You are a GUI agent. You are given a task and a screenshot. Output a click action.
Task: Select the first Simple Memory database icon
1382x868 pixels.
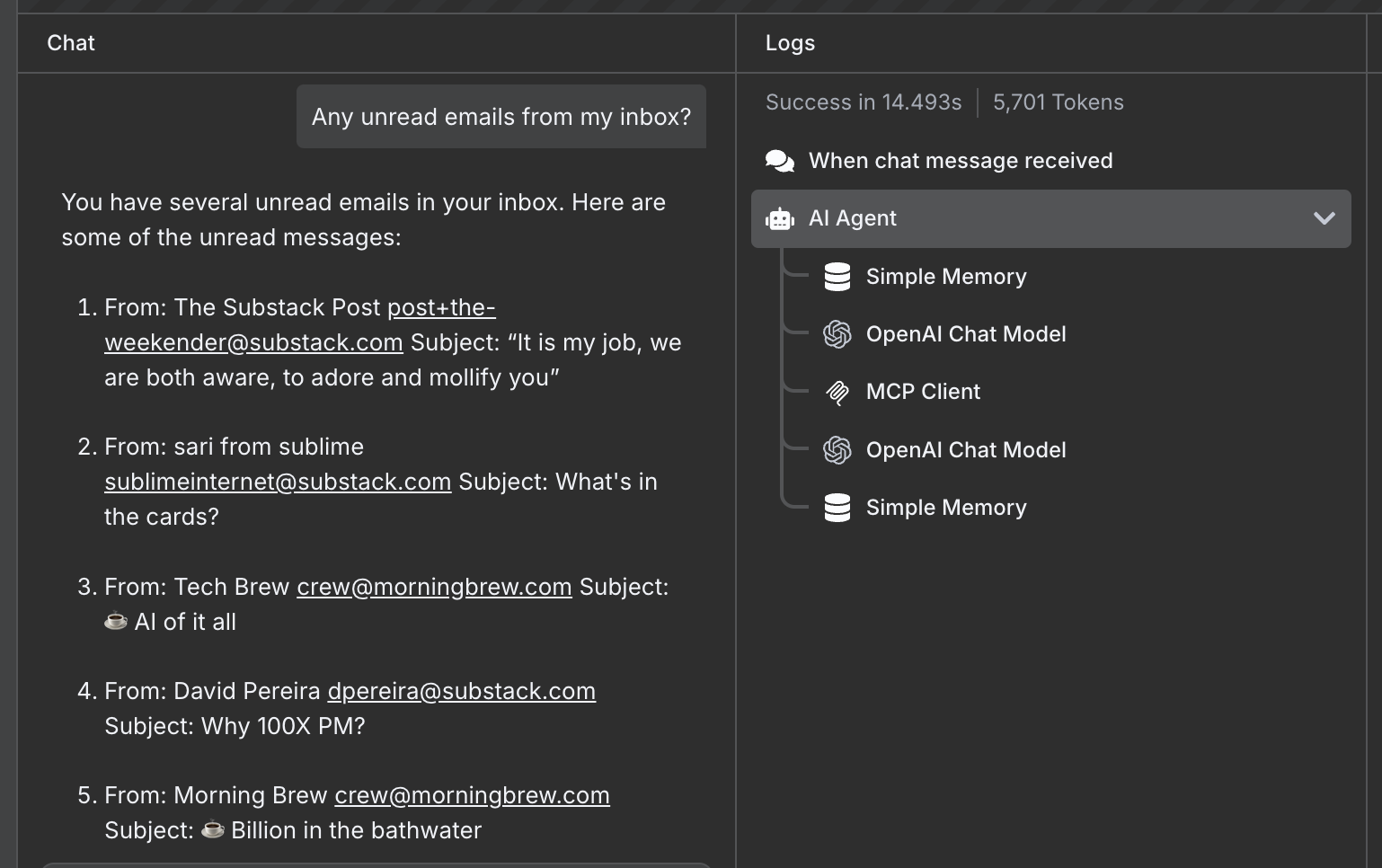(x=837, y=277)
